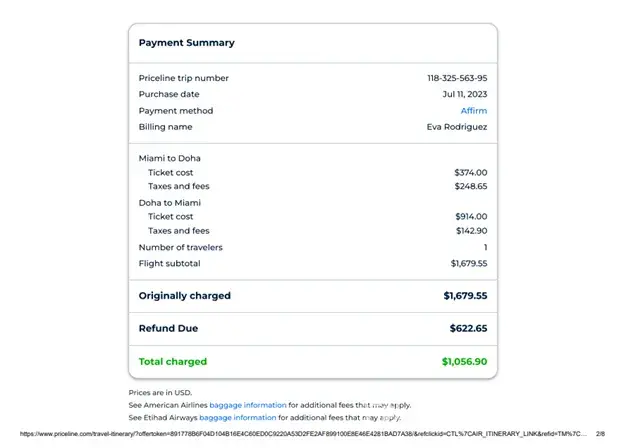Select the Refund Due amount $622.65
The height and width of the screenshot is (448, 626).
click(468, 328)
